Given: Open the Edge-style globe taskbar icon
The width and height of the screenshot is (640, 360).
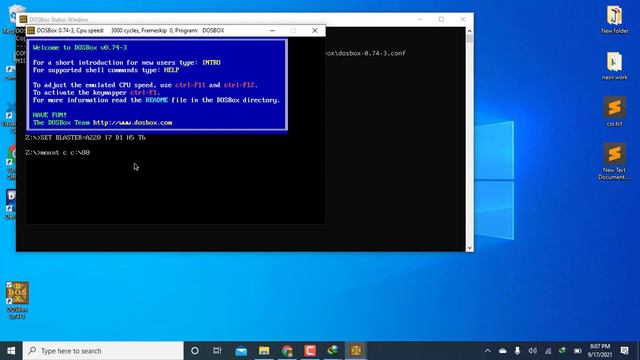Looking at the screenshot, I should point(333,351).
